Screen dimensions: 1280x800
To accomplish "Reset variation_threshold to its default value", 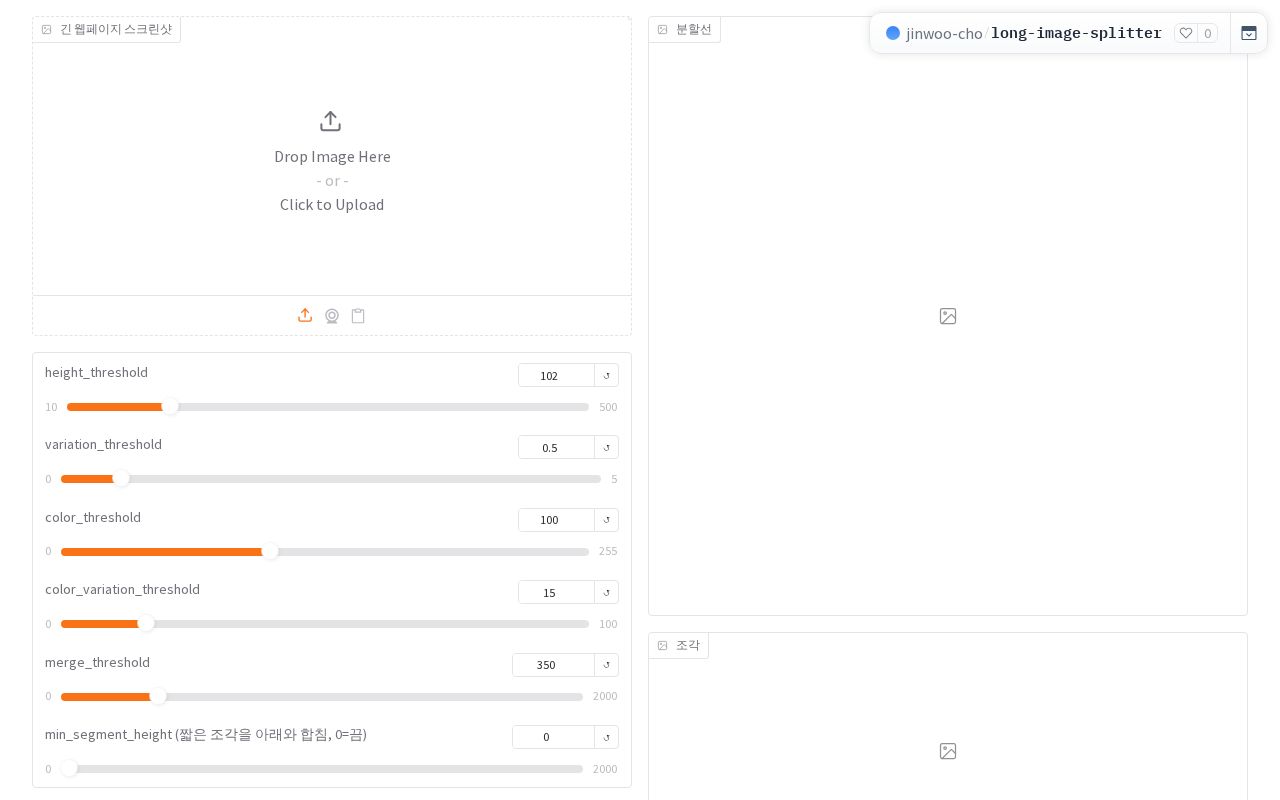I will pos(606,447).
